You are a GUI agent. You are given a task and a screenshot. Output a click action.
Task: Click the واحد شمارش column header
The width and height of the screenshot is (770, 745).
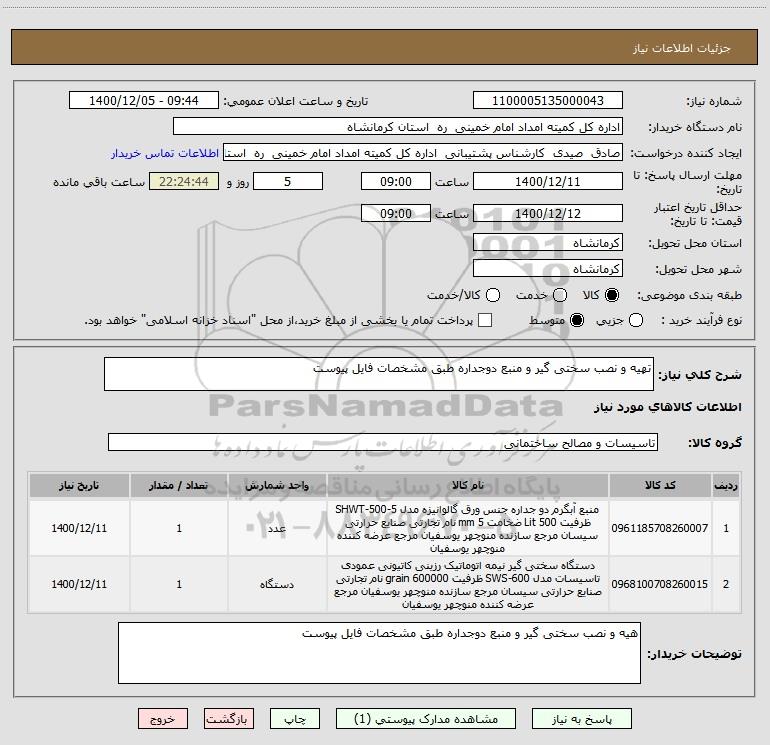277,485
